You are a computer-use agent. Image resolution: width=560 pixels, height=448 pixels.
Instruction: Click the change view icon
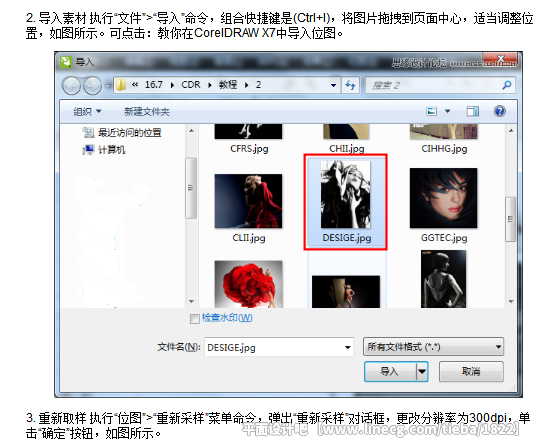coord(431,111)
